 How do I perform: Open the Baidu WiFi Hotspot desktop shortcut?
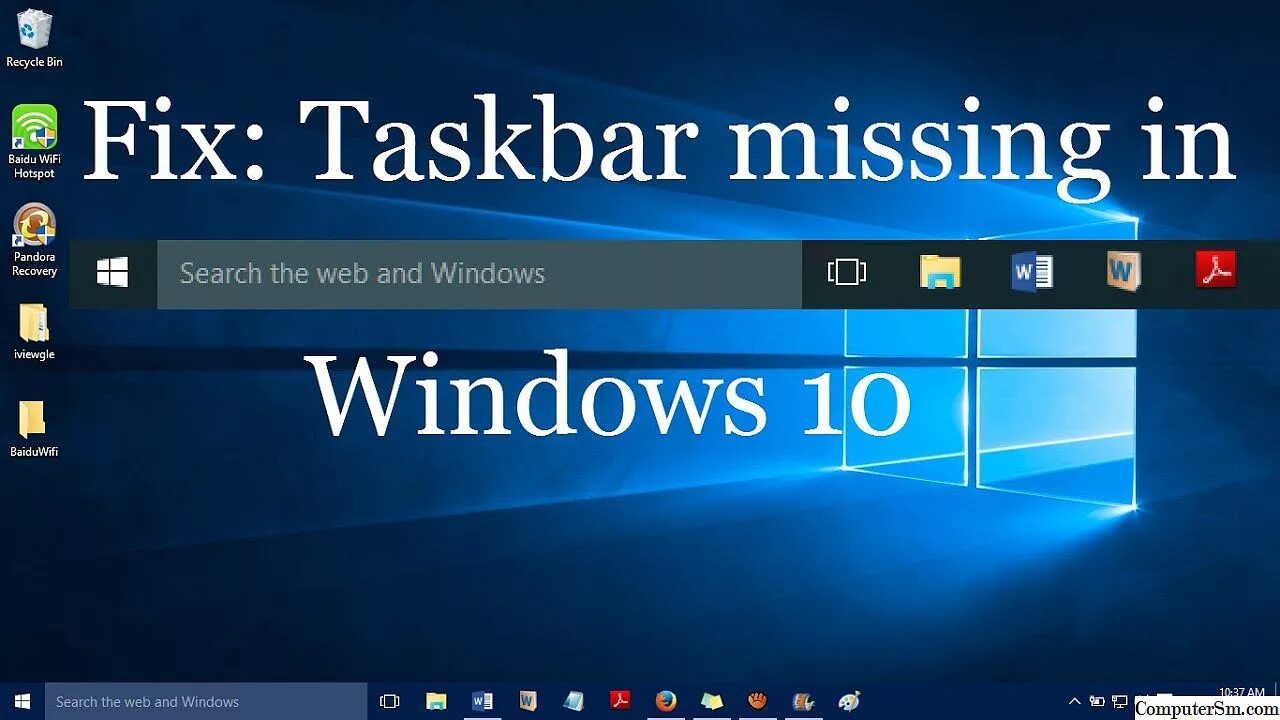pyautogui.click(x=34, y=141)
